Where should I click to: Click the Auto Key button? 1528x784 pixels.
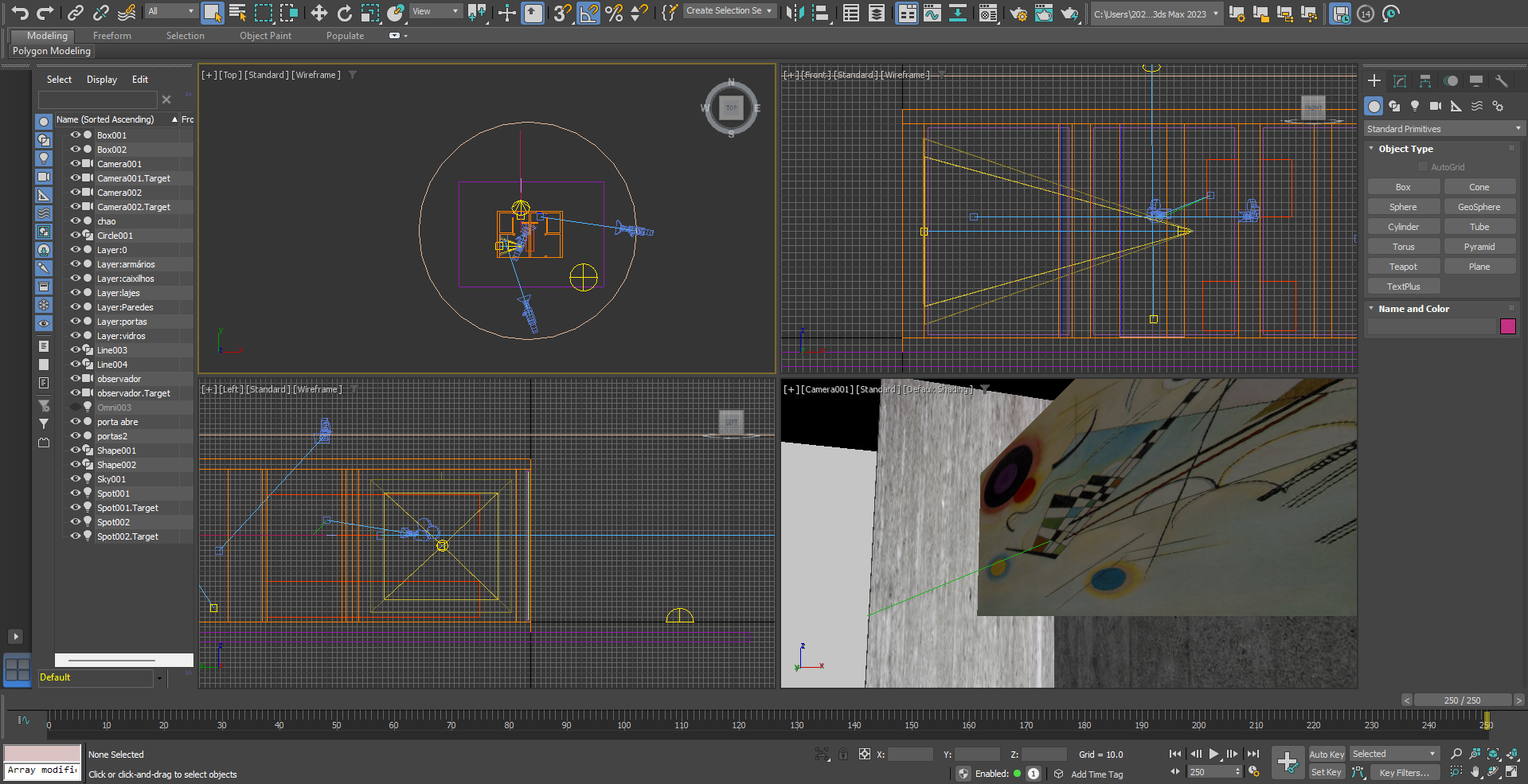1326,755
